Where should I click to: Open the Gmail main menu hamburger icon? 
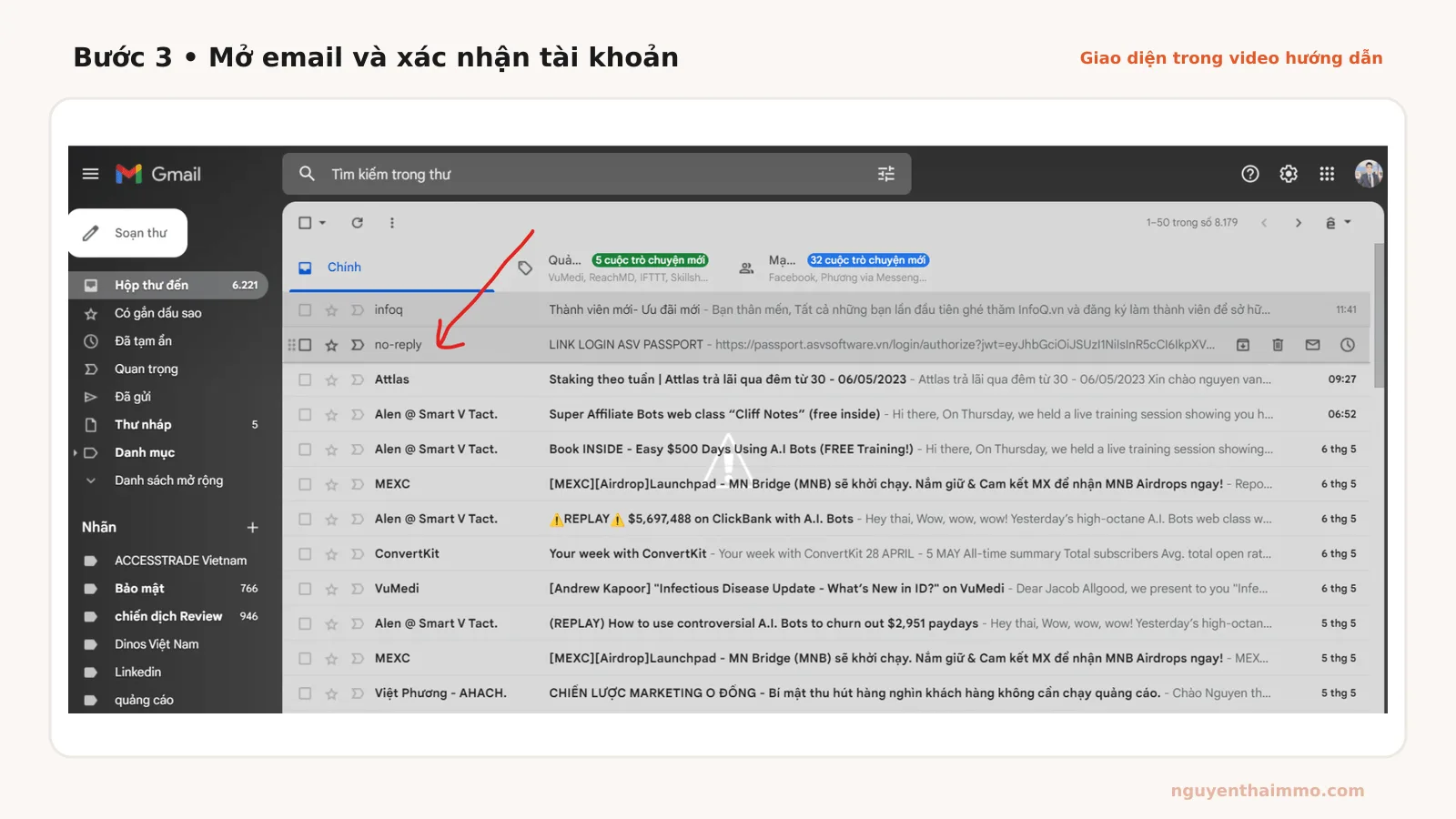91,174
